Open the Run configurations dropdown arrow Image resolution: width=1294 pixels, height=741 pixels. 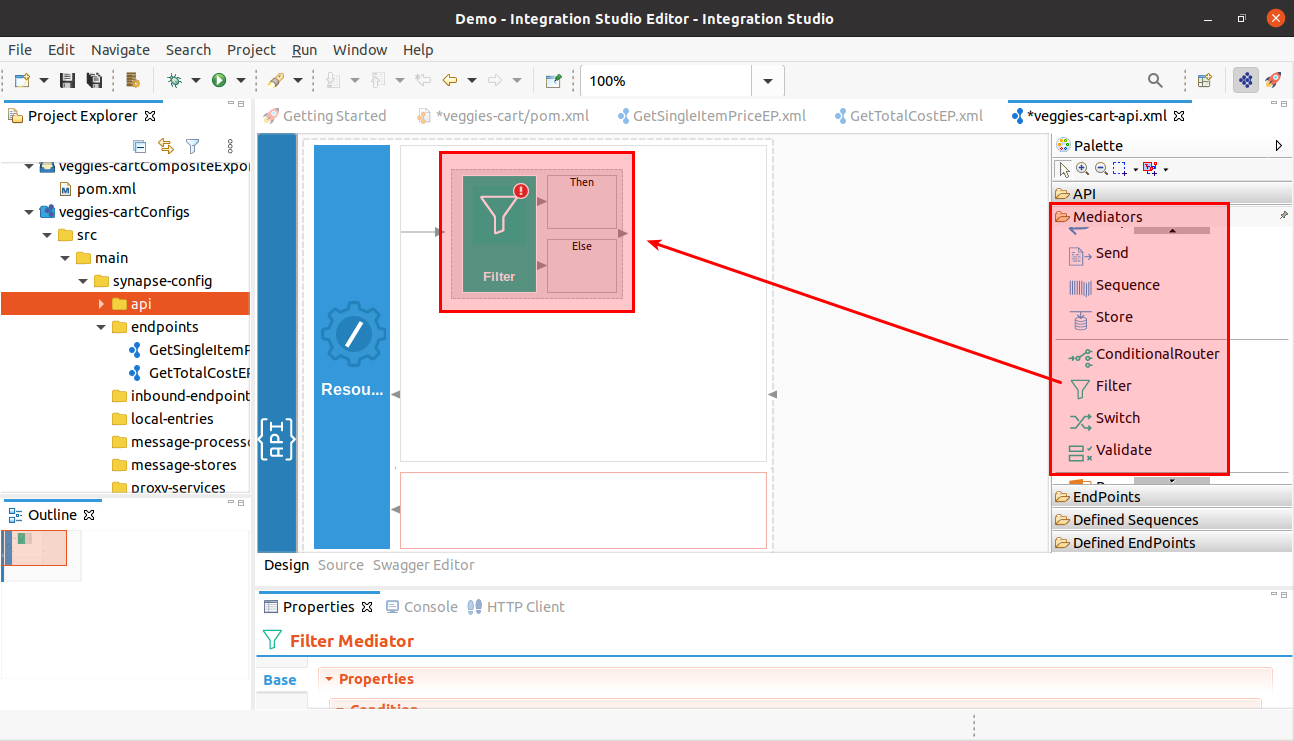(x=240, y=80)
